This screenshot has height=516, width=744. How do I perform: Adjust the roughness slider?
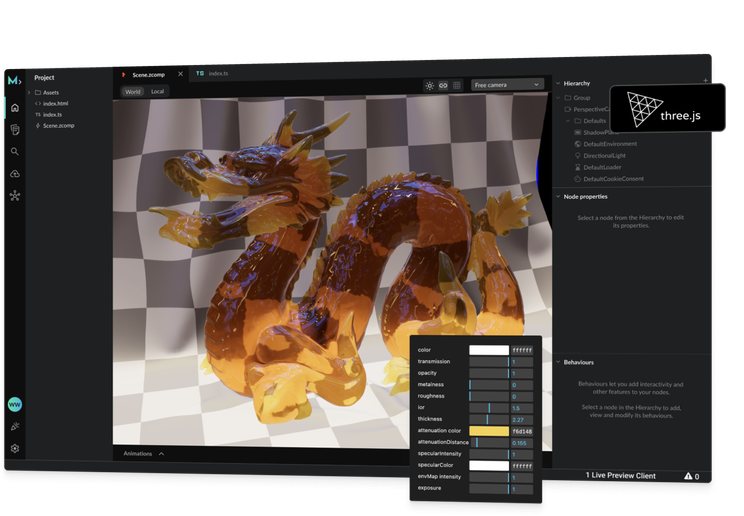click(x=489, y=396)
